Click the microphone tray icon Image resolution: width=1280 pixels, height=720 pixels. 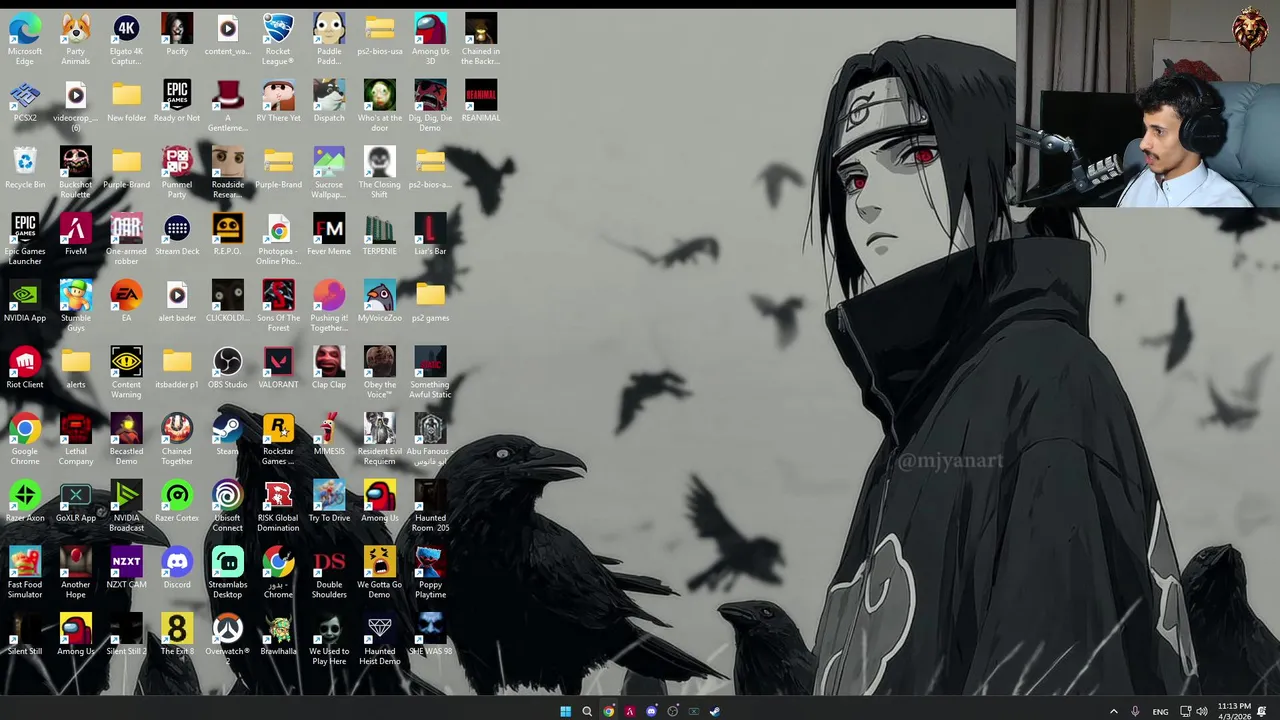click(x=1135, y=711)
